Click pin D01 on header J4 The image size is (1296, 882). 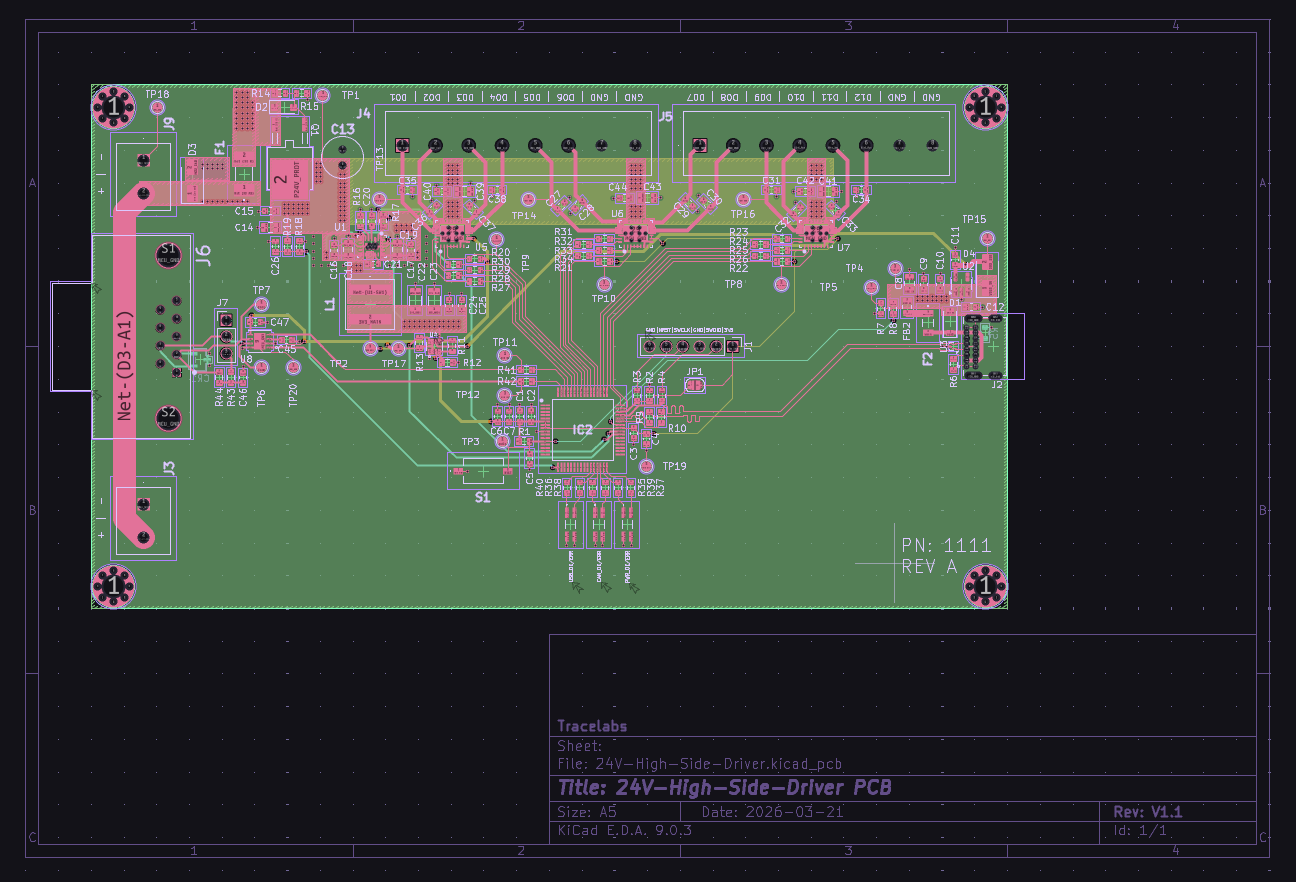tap(403, 146)
